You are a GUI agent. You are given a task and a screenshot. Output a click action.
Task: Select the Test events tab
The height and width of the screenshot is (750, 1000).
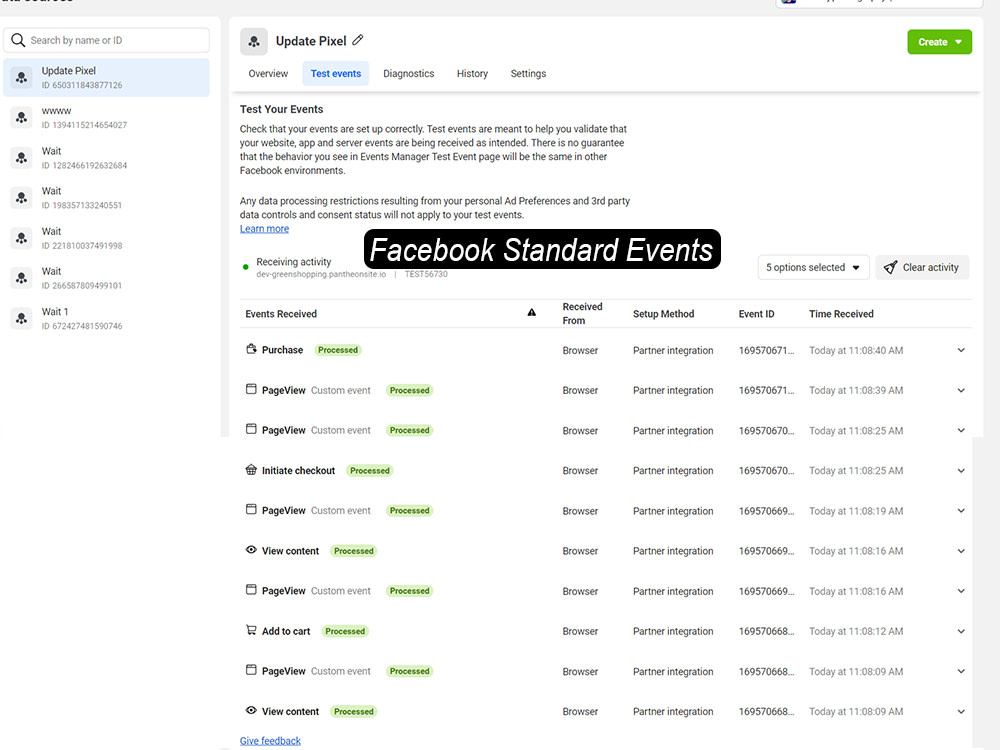pos(335,73)
